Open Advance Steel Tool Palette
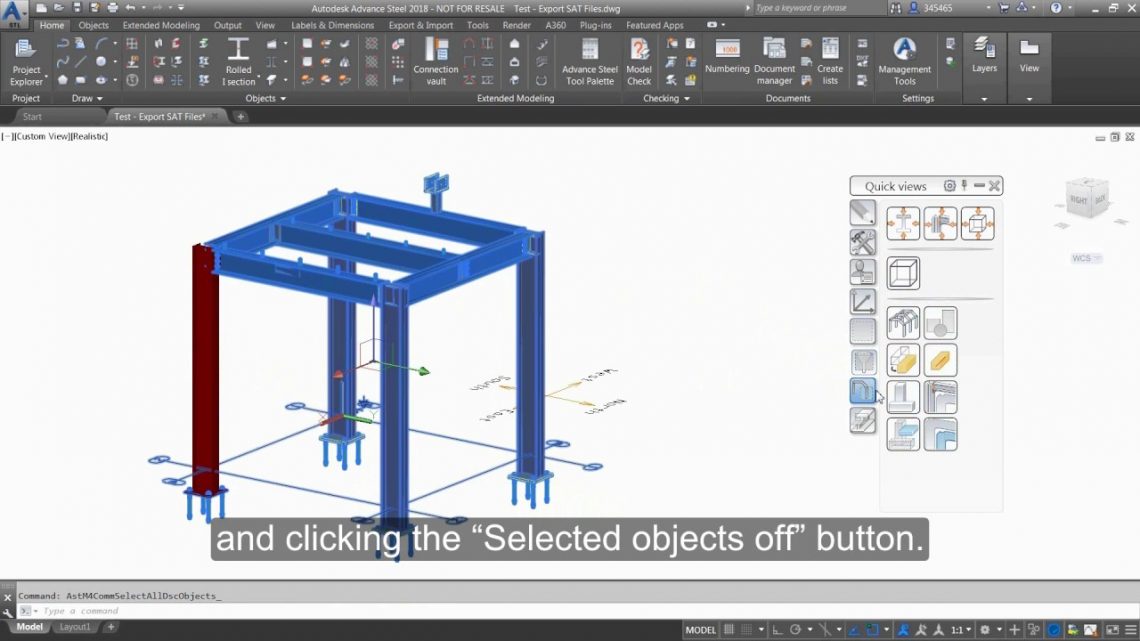Image resolution: width=1140 pixels, height=641 pixels. click(590, 63)
